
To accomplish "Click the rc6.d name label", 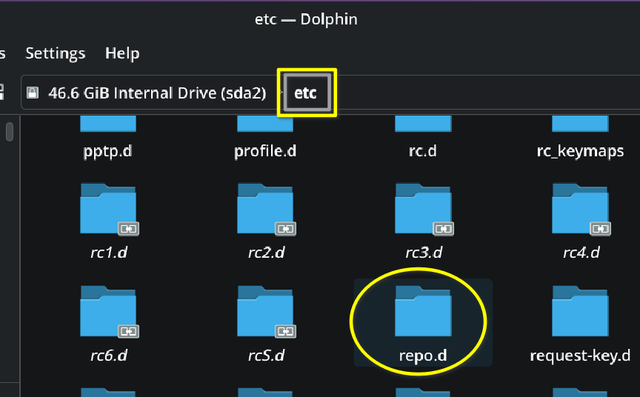I will (109, 356).
